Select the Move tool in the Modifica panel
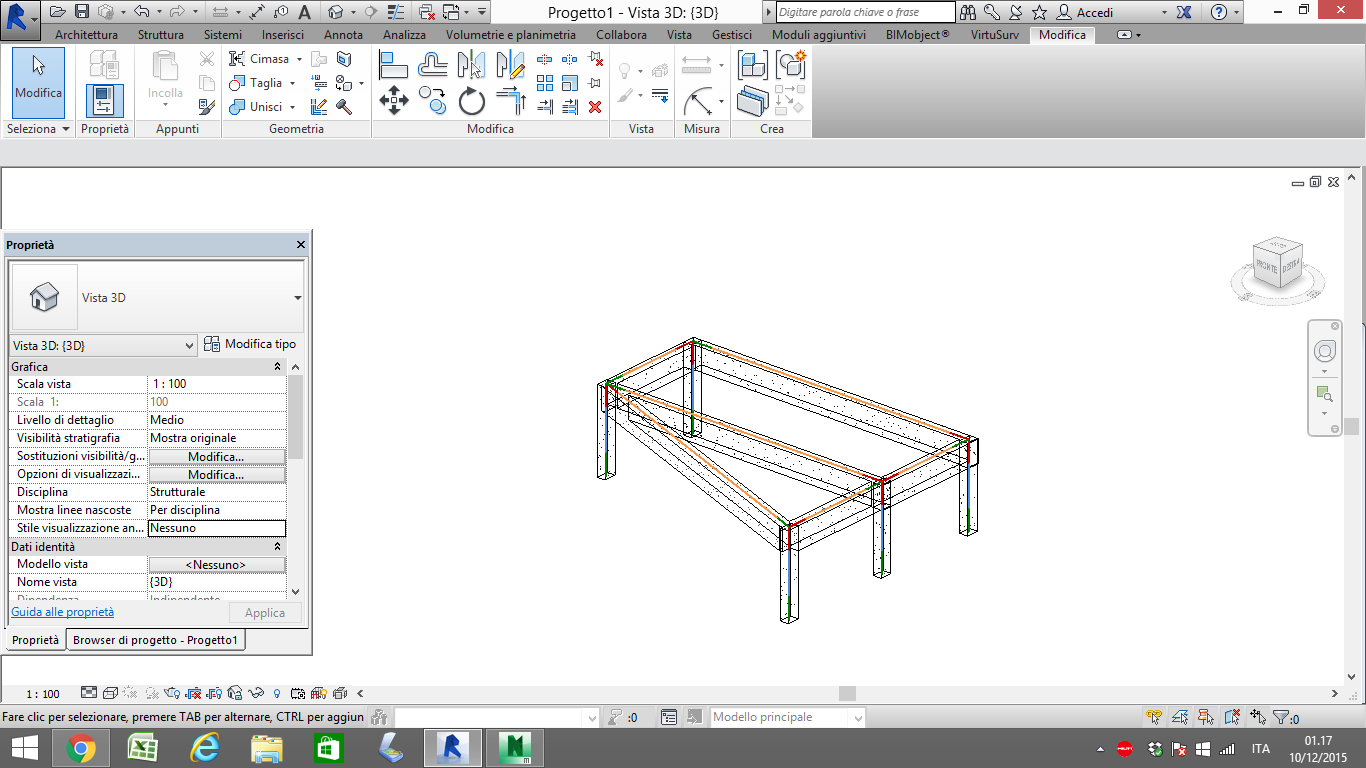Screen dimensions: 1366x768 click(394, 100)
